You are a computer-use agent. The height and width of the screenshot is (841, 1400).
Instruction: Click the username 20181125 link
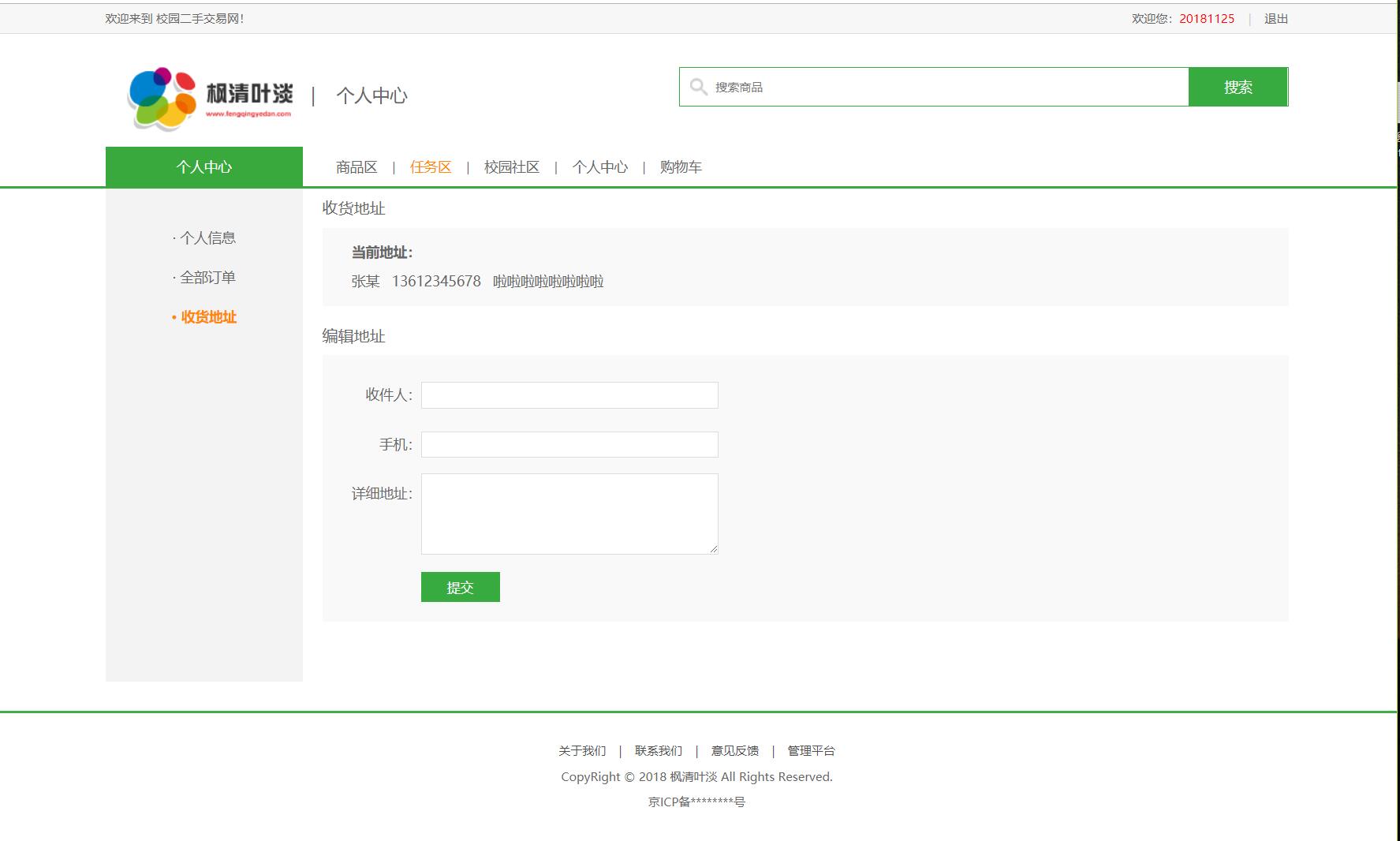coord(1207,19)
